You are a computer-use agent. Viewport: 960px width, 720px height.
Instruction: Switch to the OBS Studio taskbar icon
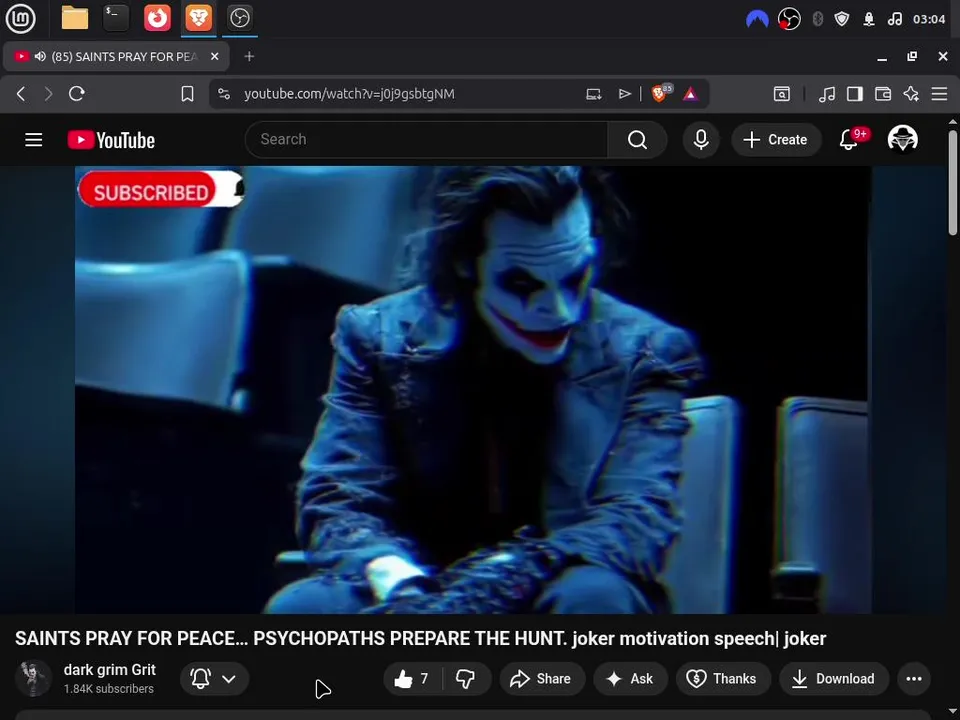pyautogui.click(x=239, y=18)
